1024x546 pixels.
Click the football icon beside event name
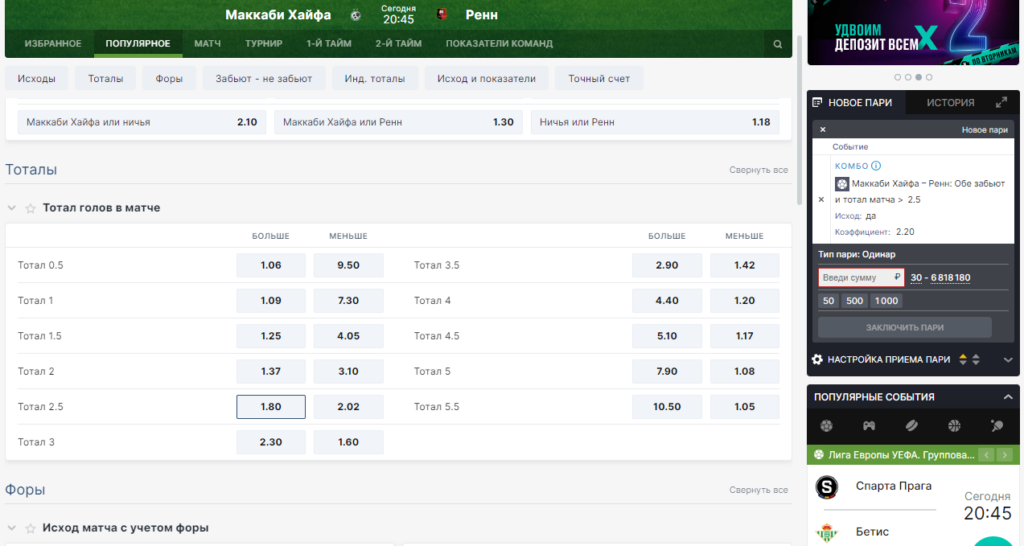click(x=842, y=184)
